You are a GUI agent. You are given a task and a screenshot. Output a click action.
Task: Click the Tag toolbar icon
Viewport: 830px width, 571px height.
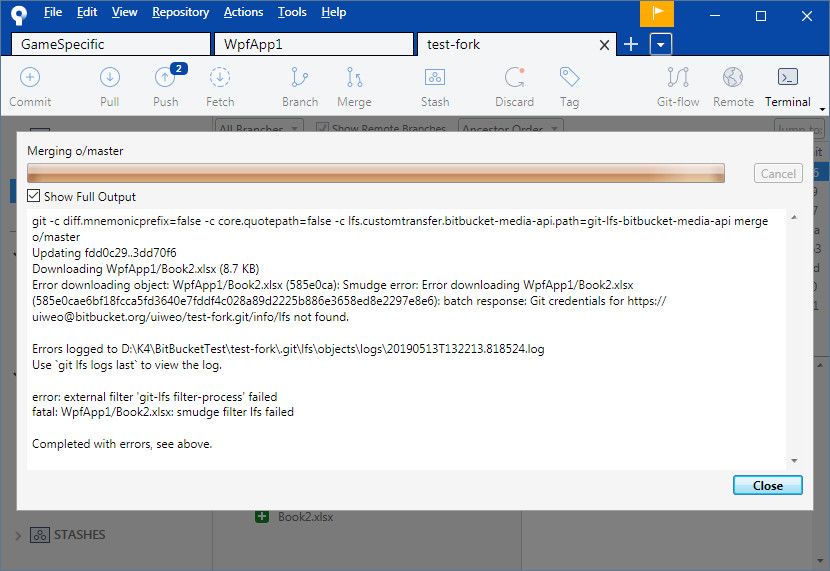[x=570, y=77]
